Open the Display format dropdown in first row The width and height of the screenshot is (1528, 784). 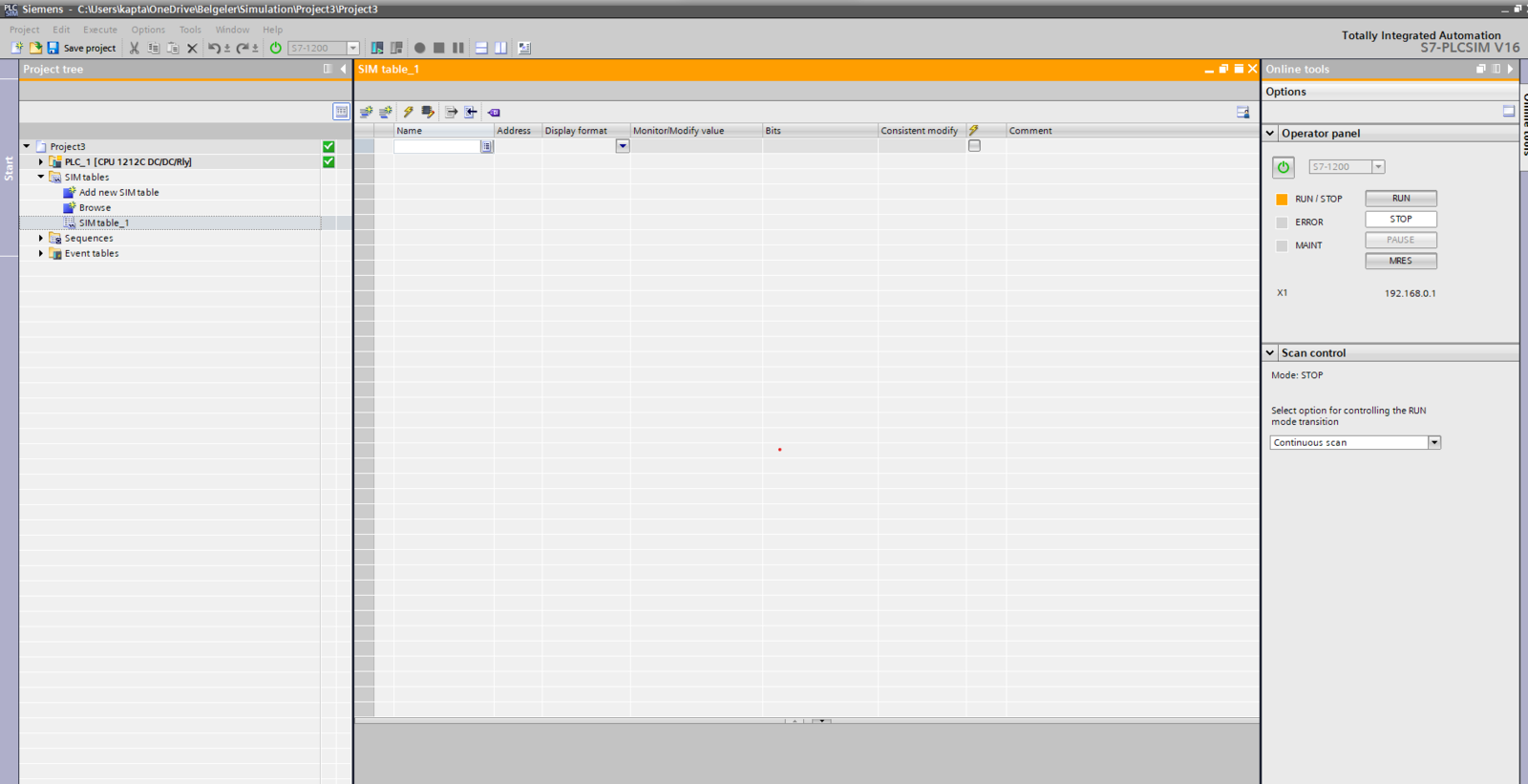coord(623,146)
